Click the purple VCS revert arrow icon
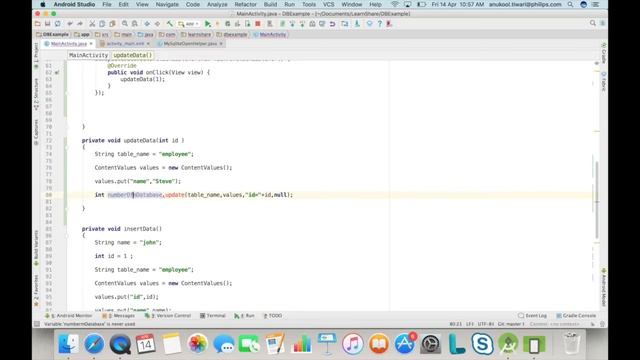The height and width of the screenshot is (360, 640). (x=332, y=24)
